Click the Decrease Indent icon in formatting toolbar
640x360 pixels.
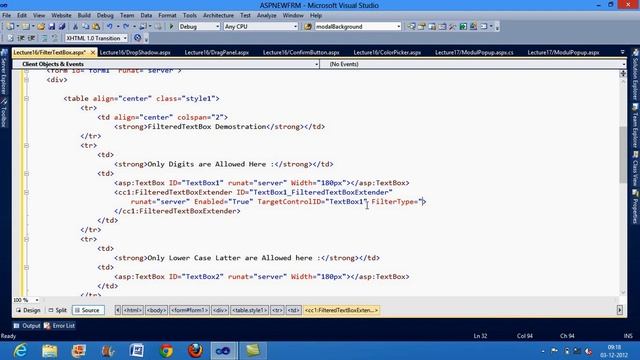coord(21,38)
